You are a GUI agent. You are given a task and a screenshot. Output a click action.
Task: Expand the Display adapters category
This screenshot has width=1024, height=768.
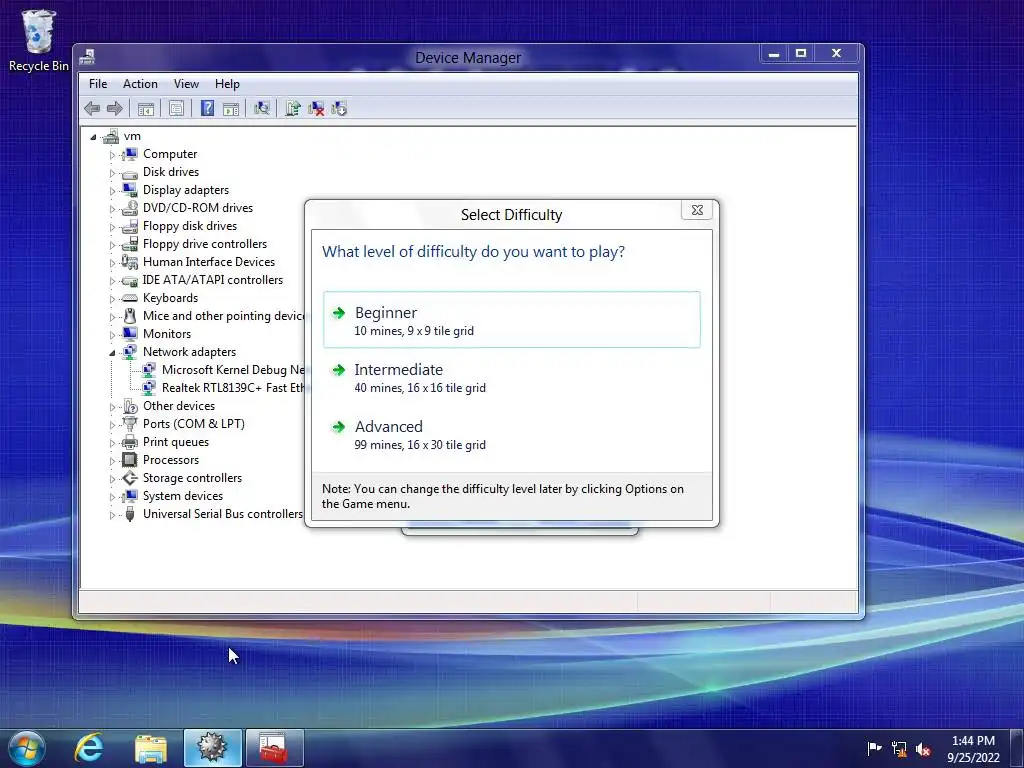tap(112, 191)
